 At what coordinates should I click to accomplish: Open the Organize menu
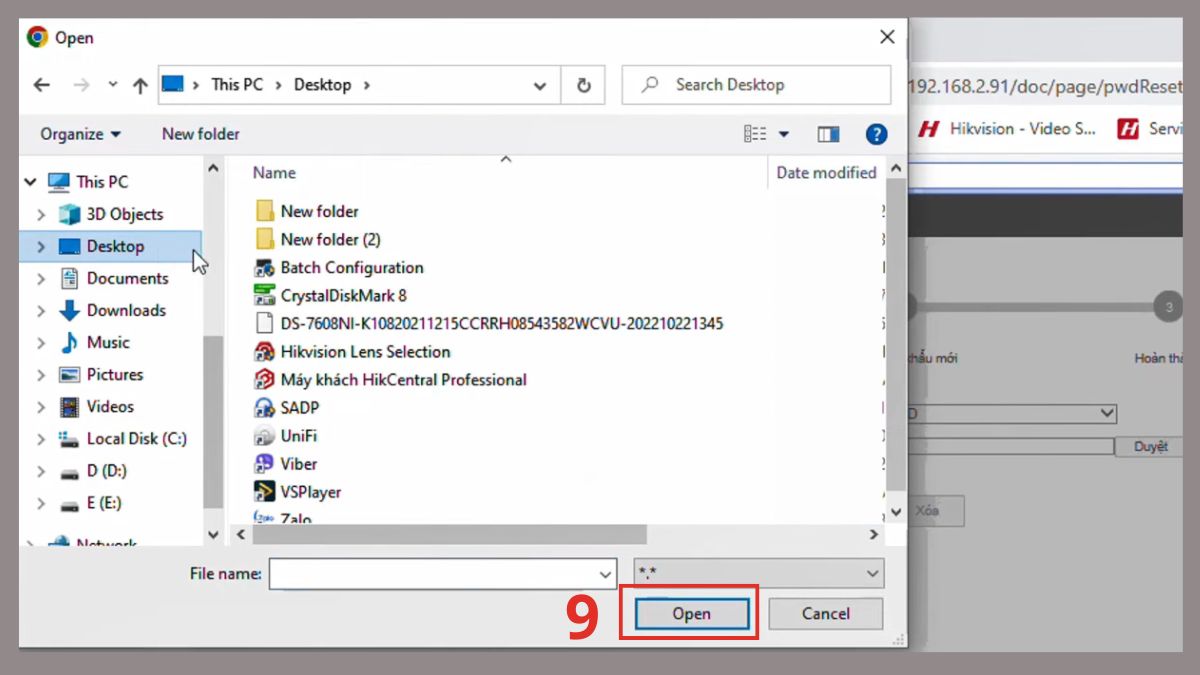tap(80, 134)
